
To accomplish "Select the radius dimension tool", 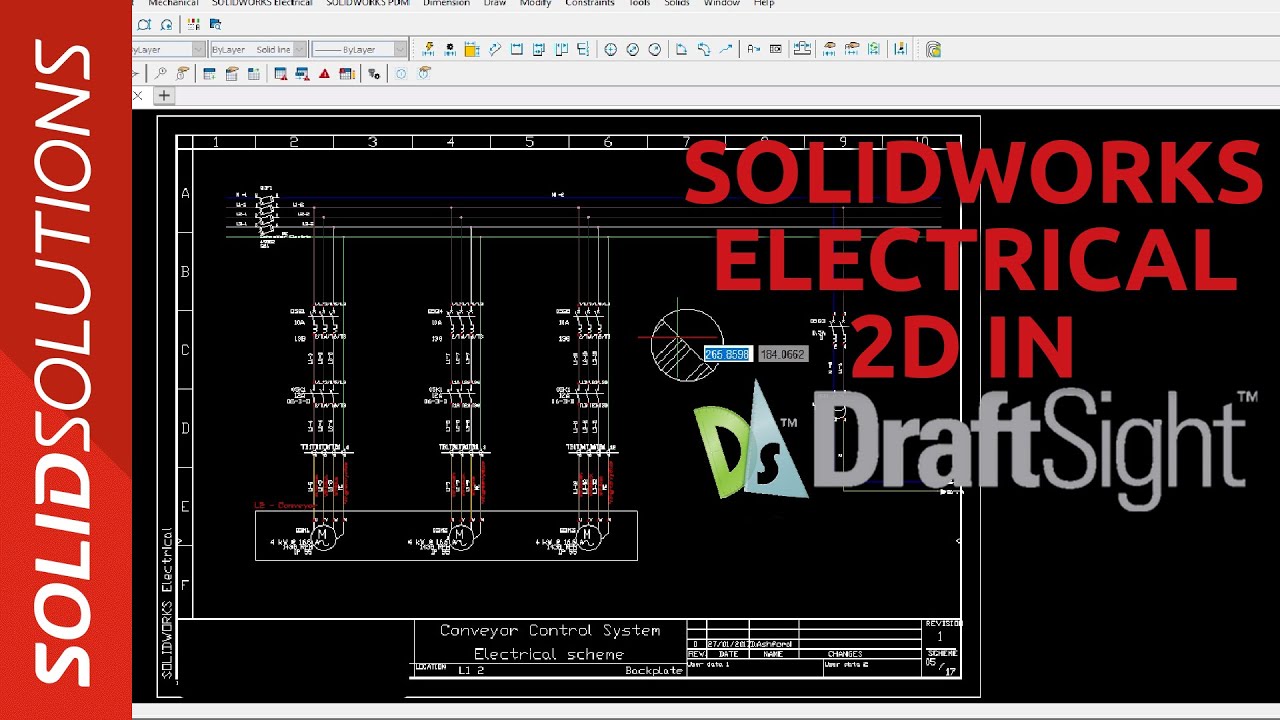I will click(655, 49).
